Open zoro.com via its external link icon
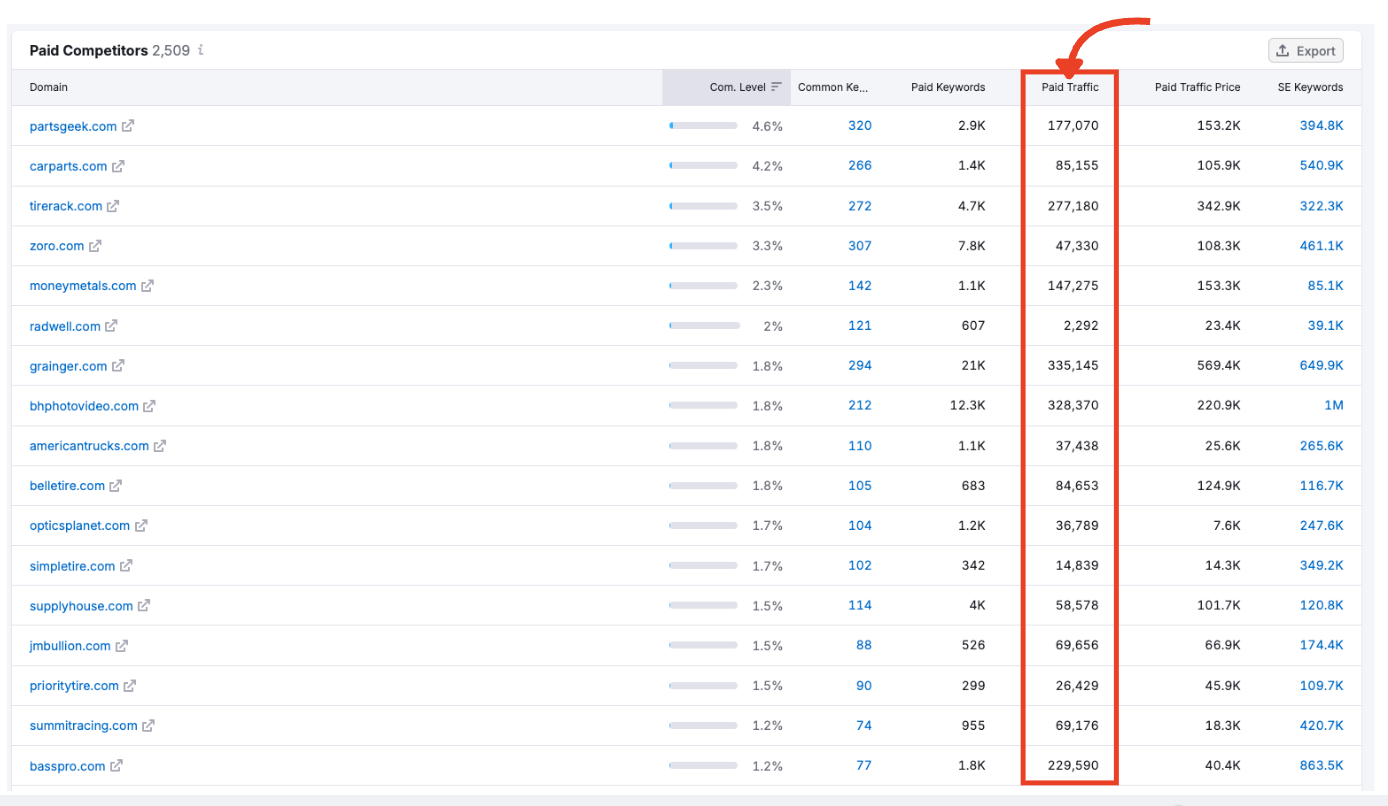Viewport: 1388px width, 806px height. tap(97, 246)
